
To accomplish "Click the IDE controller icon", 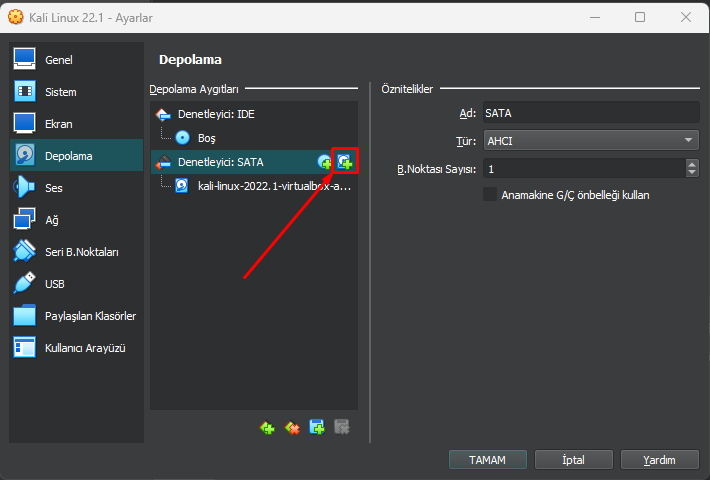I will tap(163, 115).
